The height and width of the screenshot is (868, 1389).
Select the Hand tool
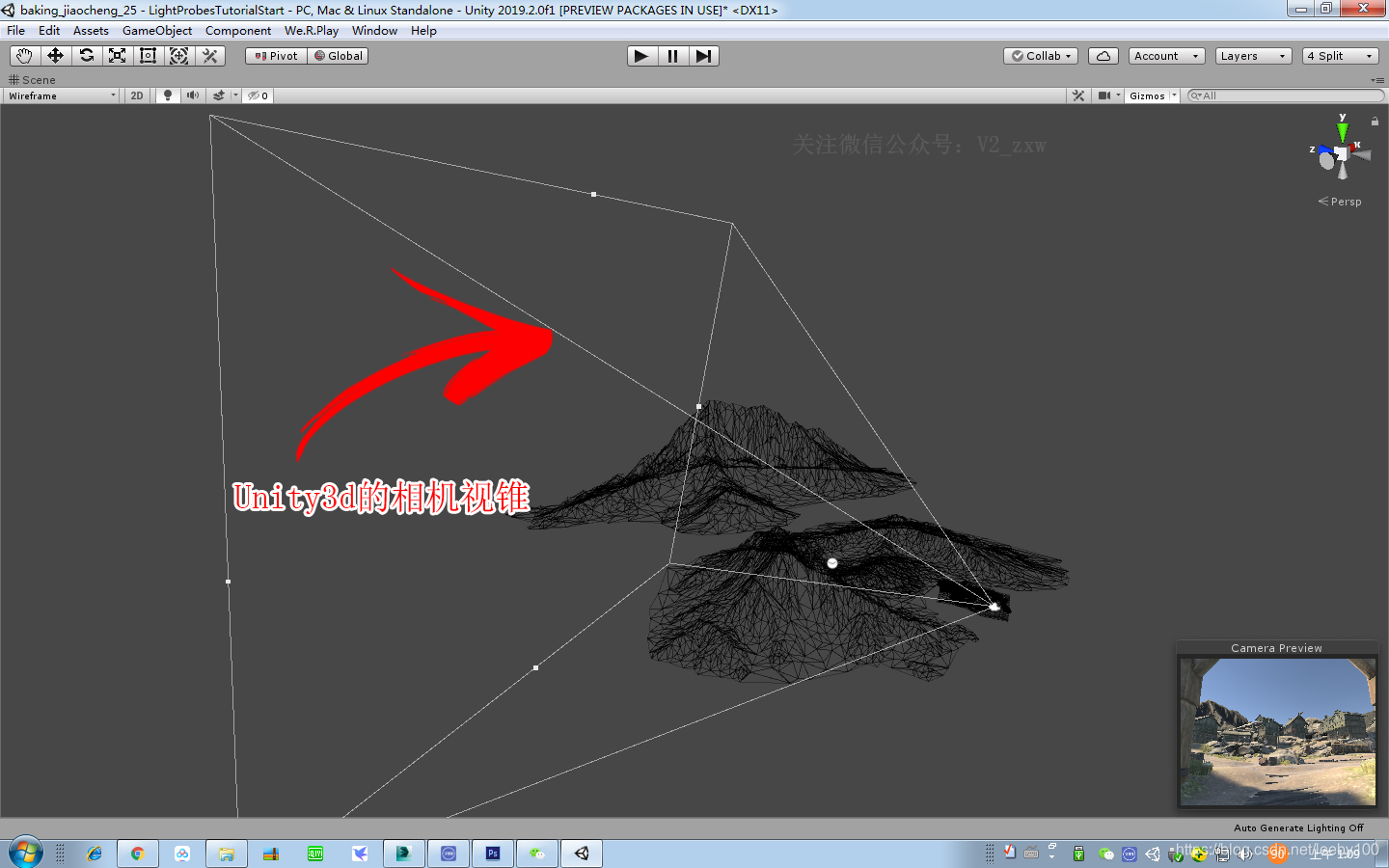click(24, 56)
